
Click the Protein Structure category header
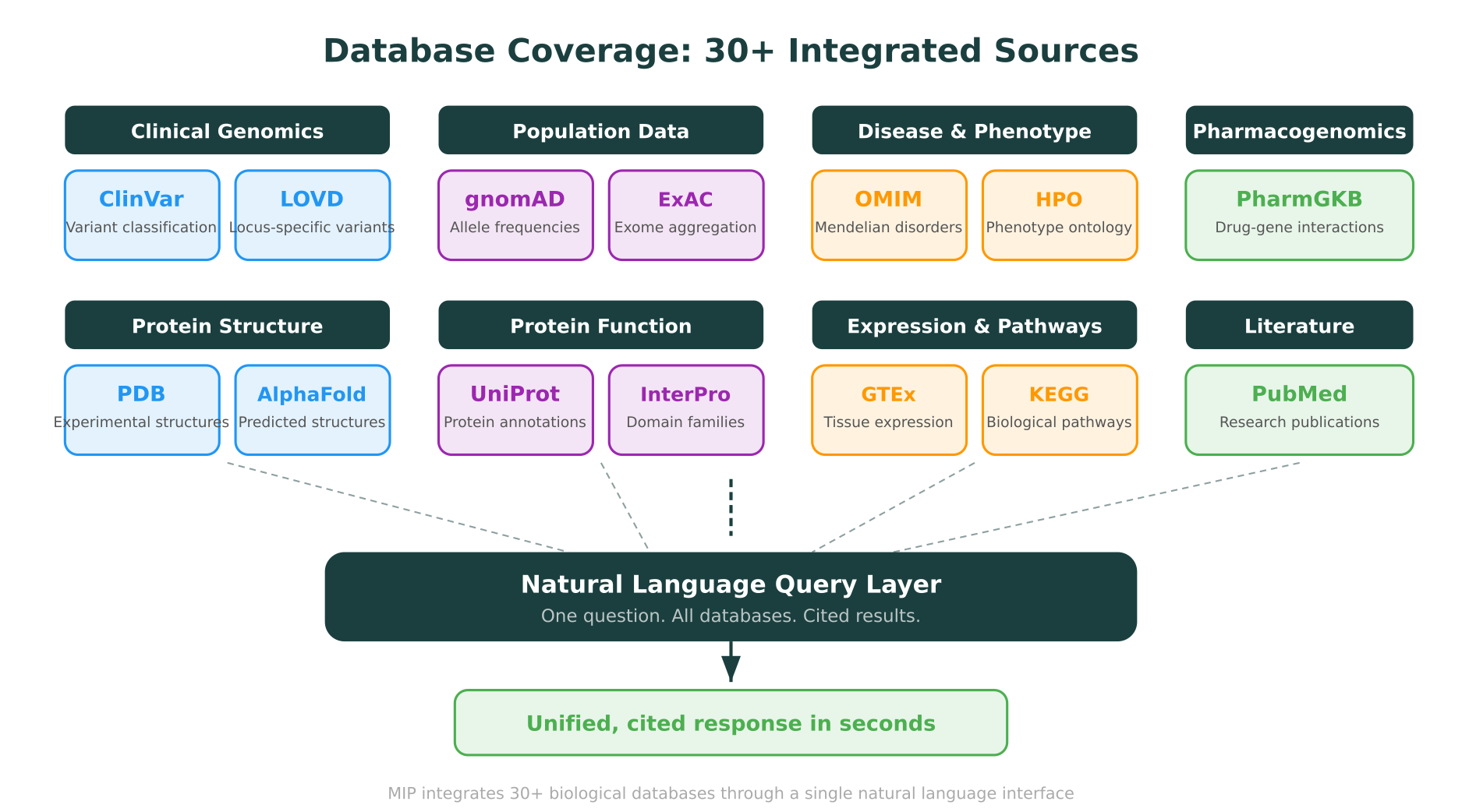click(227, 325)
